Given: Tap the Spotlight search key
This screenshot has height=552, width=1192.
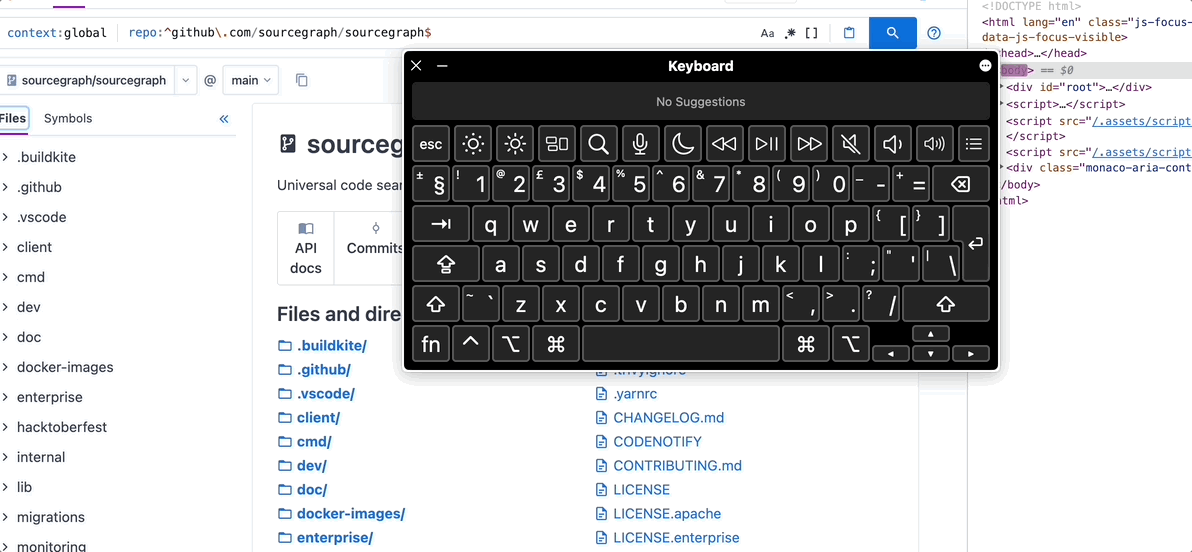Looking at the screenshot, I should (599, 144).
